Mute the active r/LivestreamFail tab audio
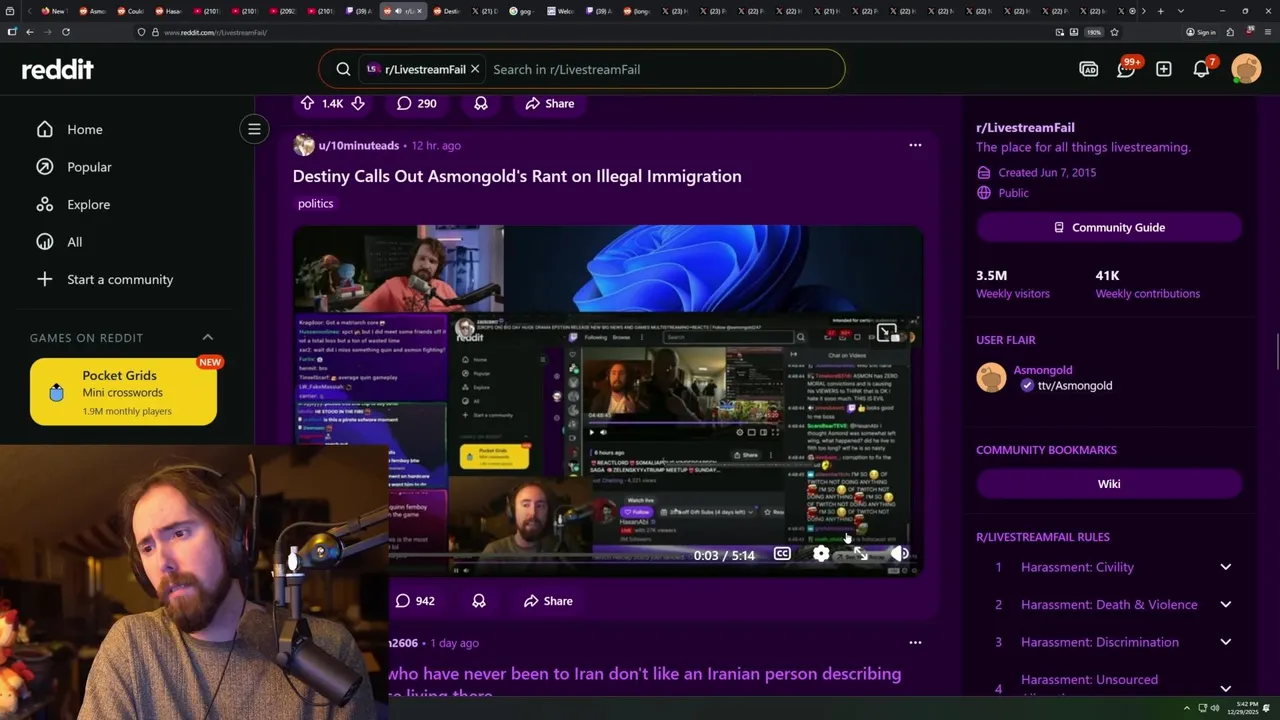 click(398, 11)
